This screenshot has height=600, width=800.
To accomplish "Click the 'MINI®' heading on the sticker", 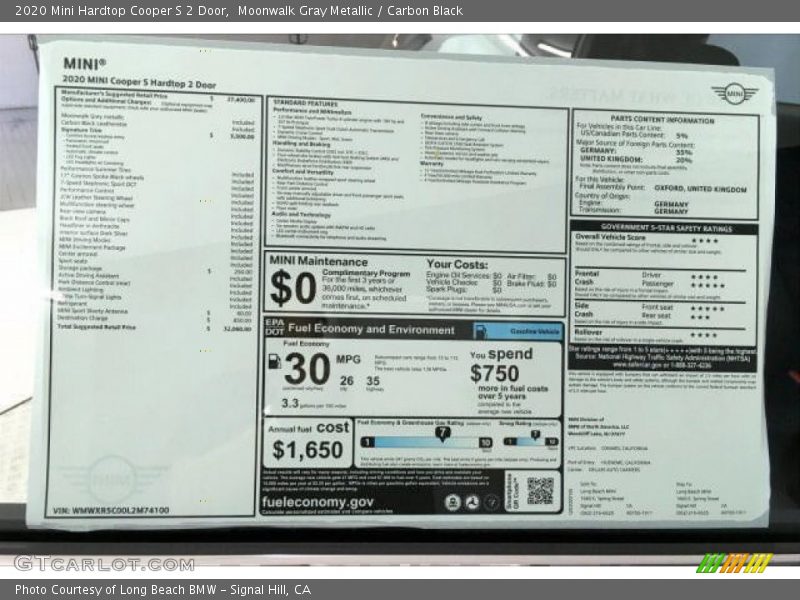I will click(x=84, y=64).
